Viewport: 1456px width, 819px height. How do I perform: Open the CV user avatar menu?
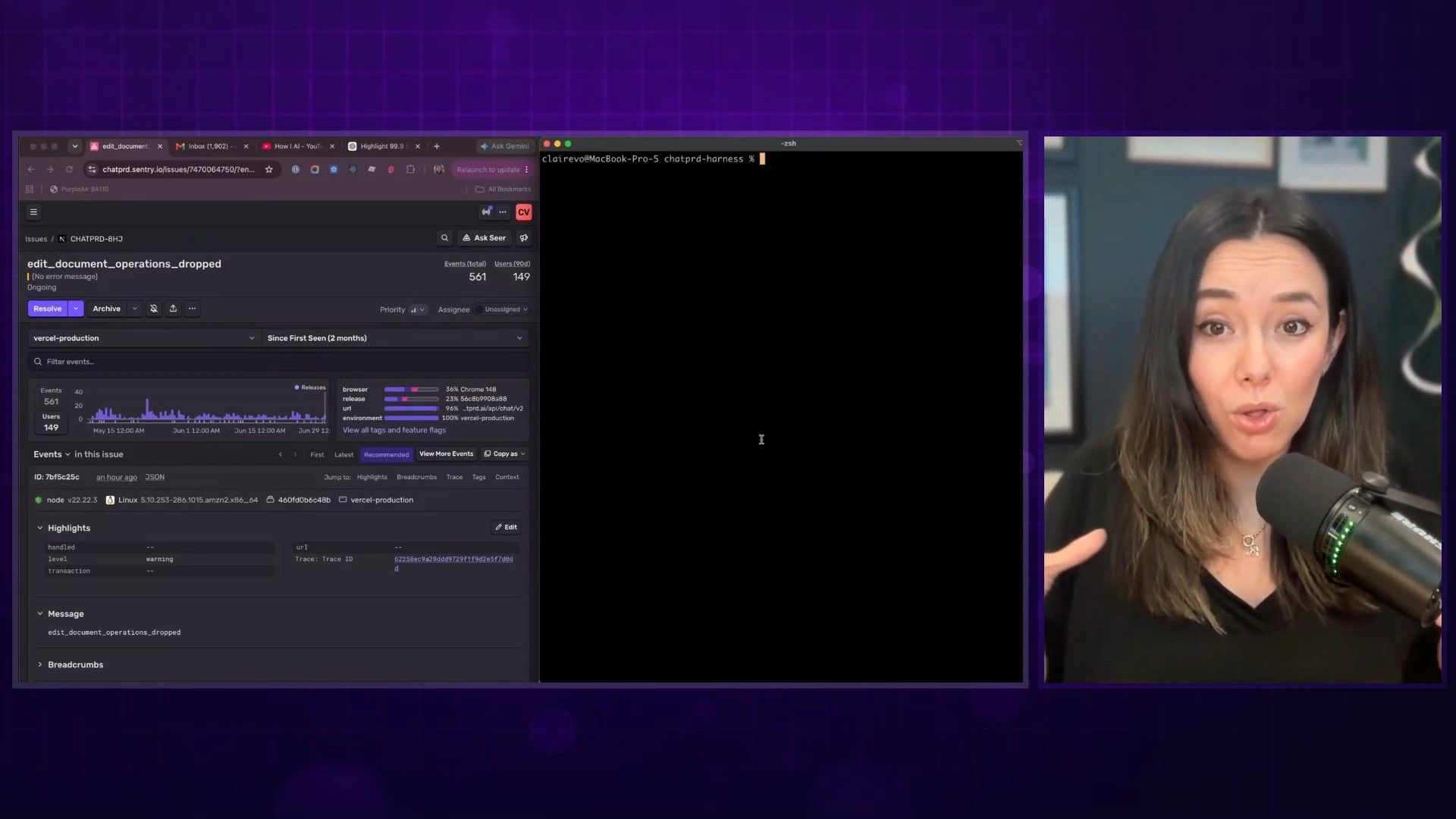[x=523, y=212]
